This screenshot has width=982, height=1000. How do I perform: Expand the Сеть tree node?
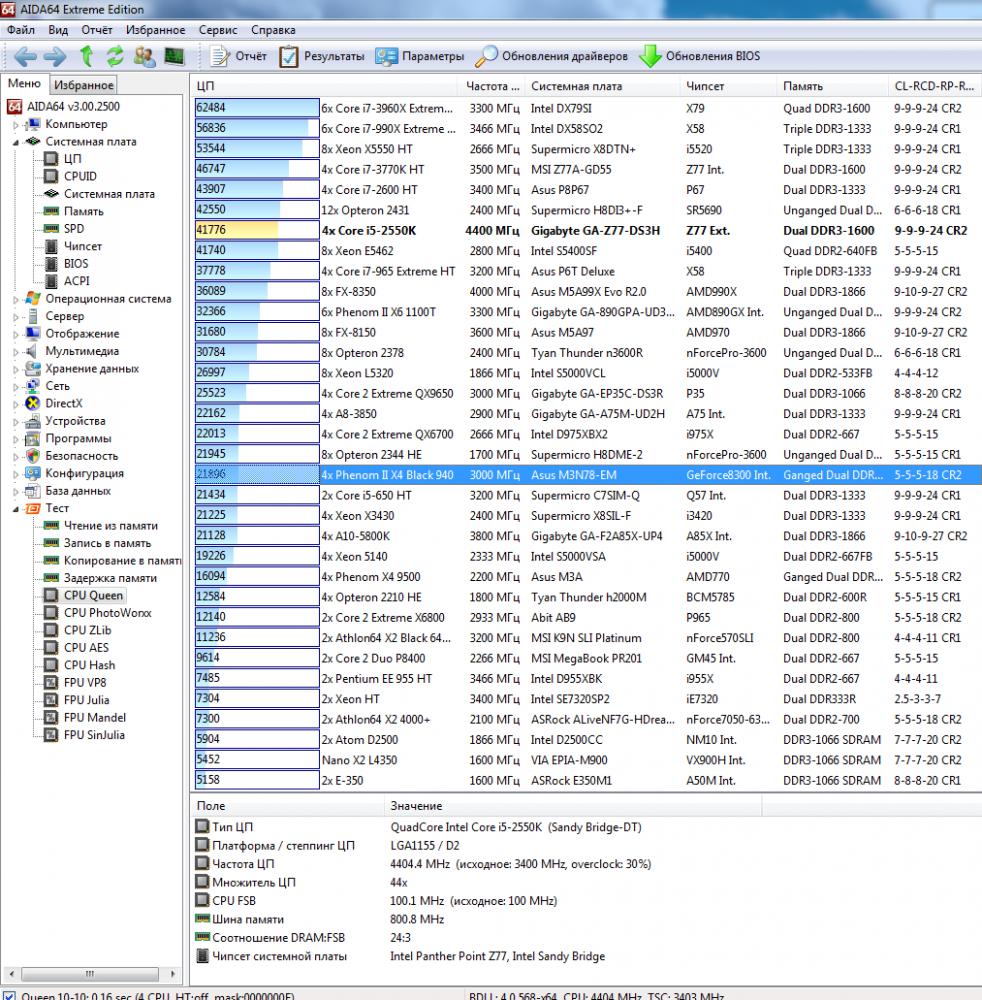point(16,386)
